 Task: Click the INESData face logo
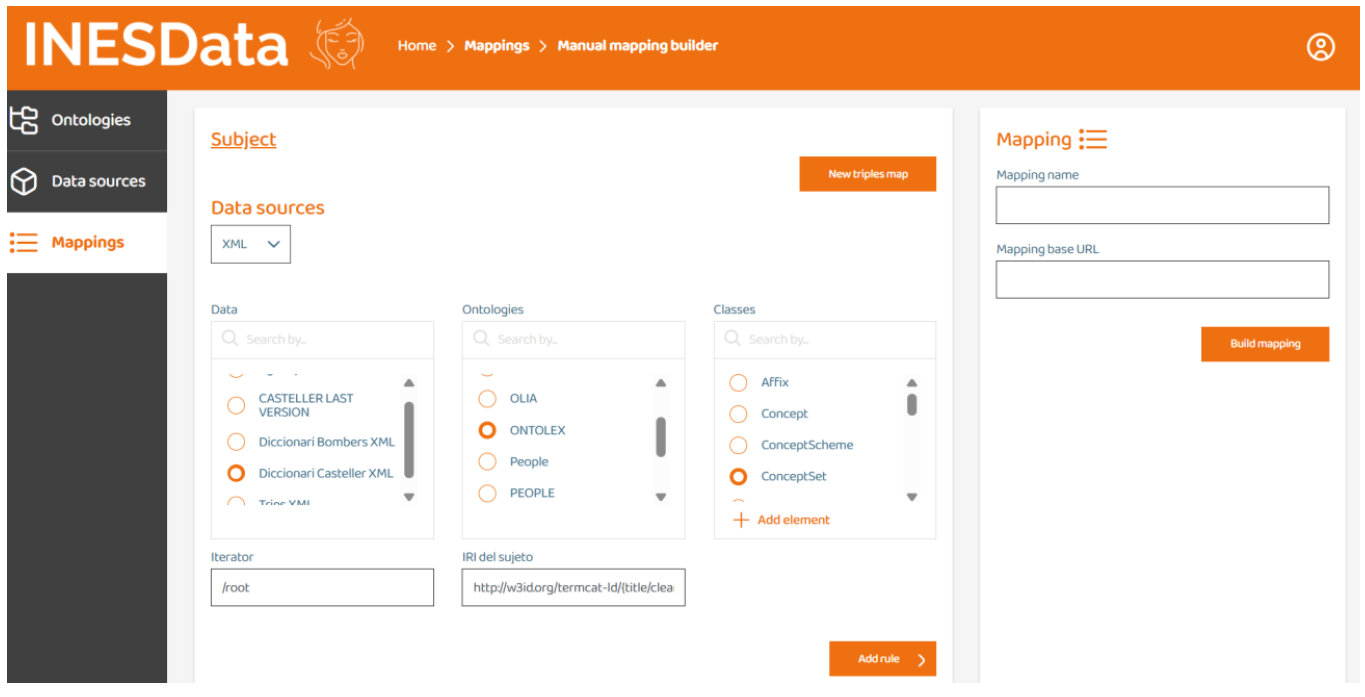pyautogui.click(x=336, y=46)
